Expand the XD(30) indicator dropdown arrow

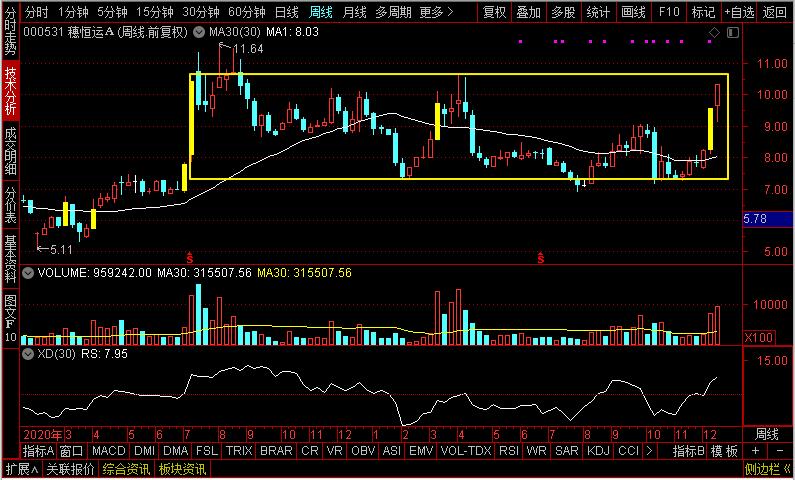tap(28, 354)
